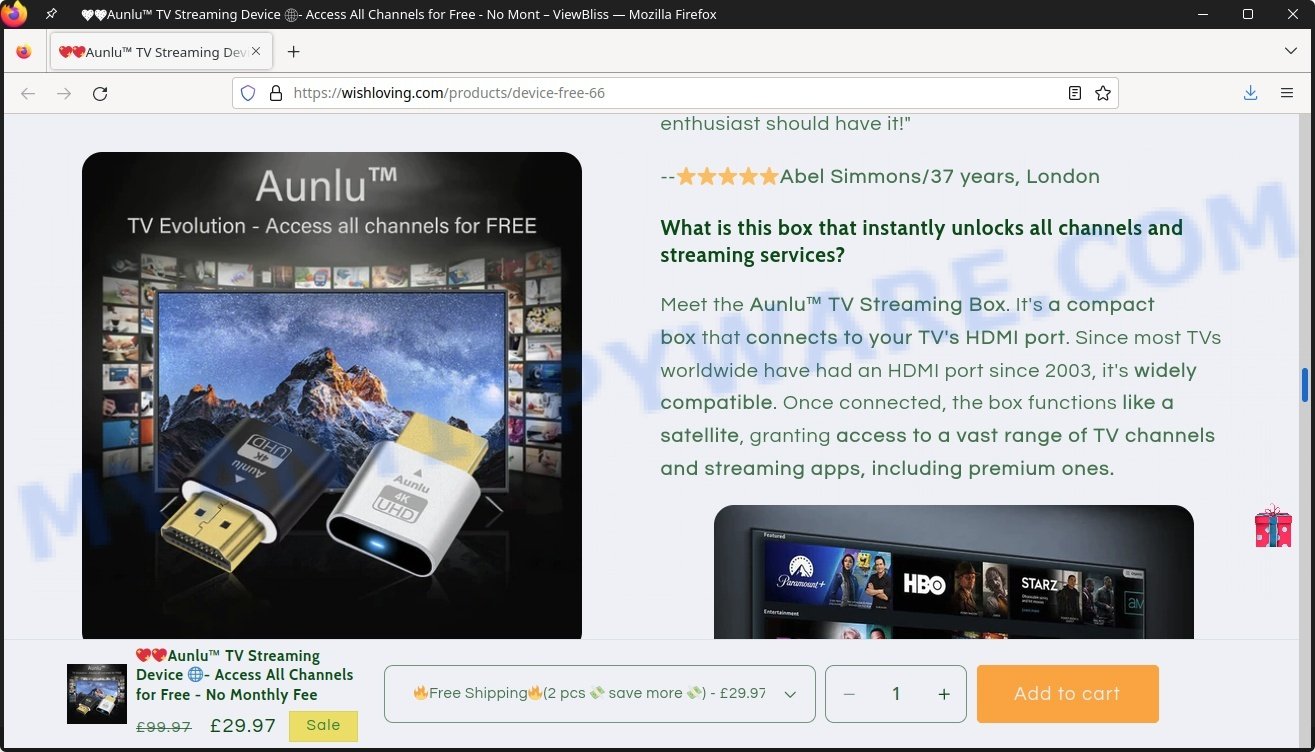Click the small product thumbnail in sticky bar
The width and height of the screenshot is (1315, 752).
click(97, 694)
